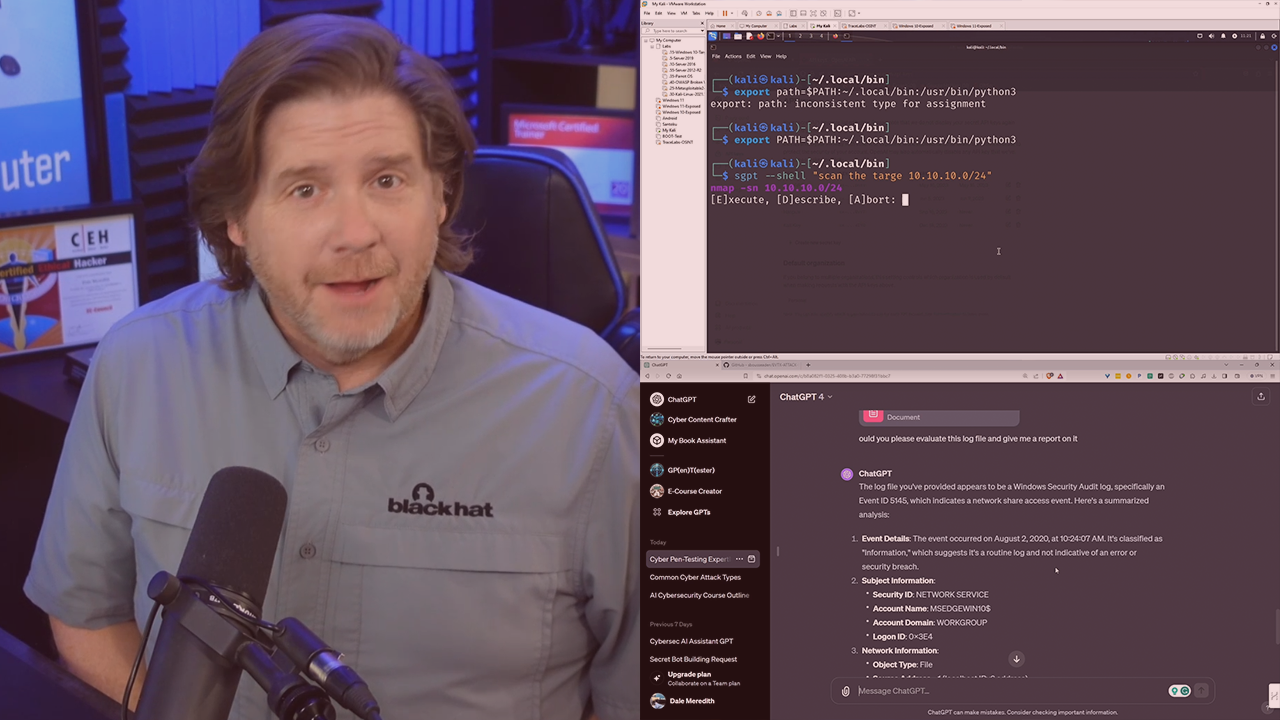Open the VMware library search dropdown
Image resolution: width=1280 pixels, height=720 pixels.
coord(701,31)
